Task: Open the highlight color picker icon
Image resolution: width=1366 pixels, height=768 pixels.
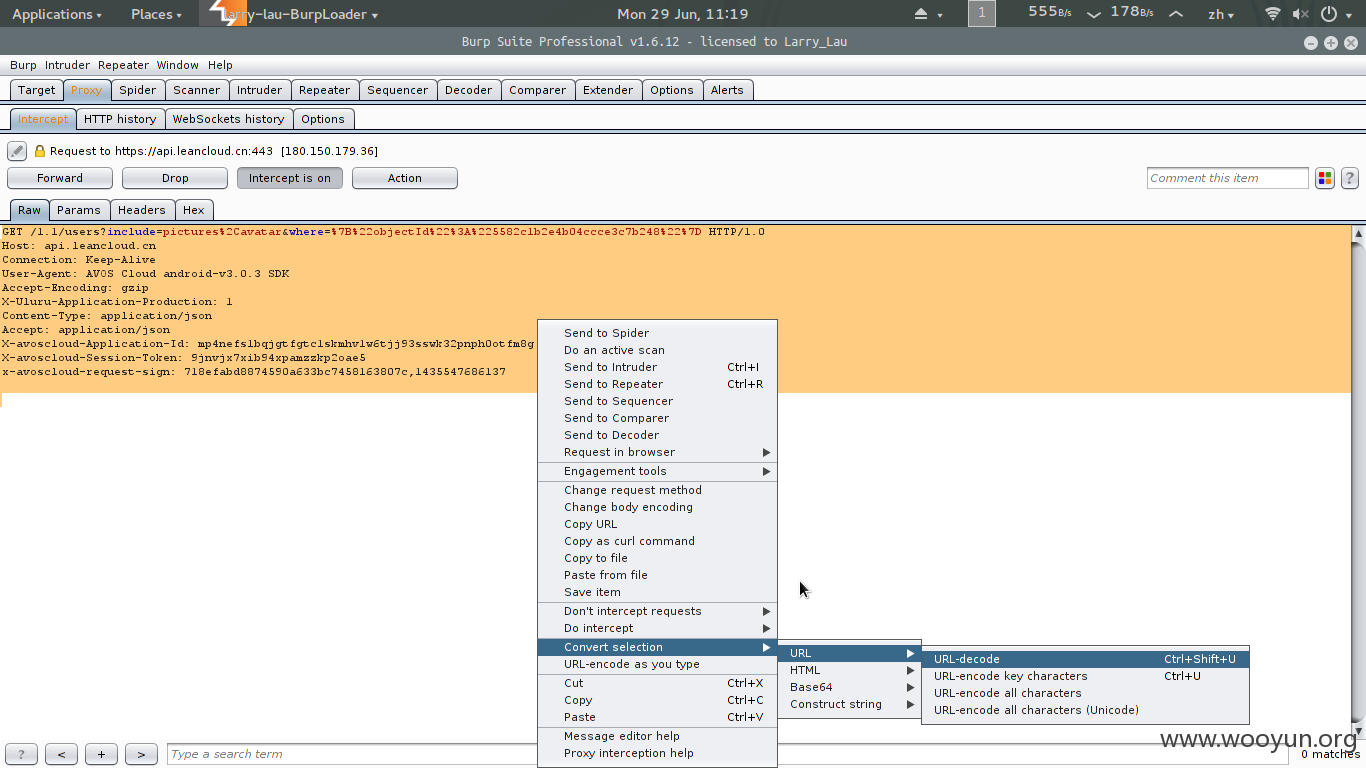Action: point(1325,178)
